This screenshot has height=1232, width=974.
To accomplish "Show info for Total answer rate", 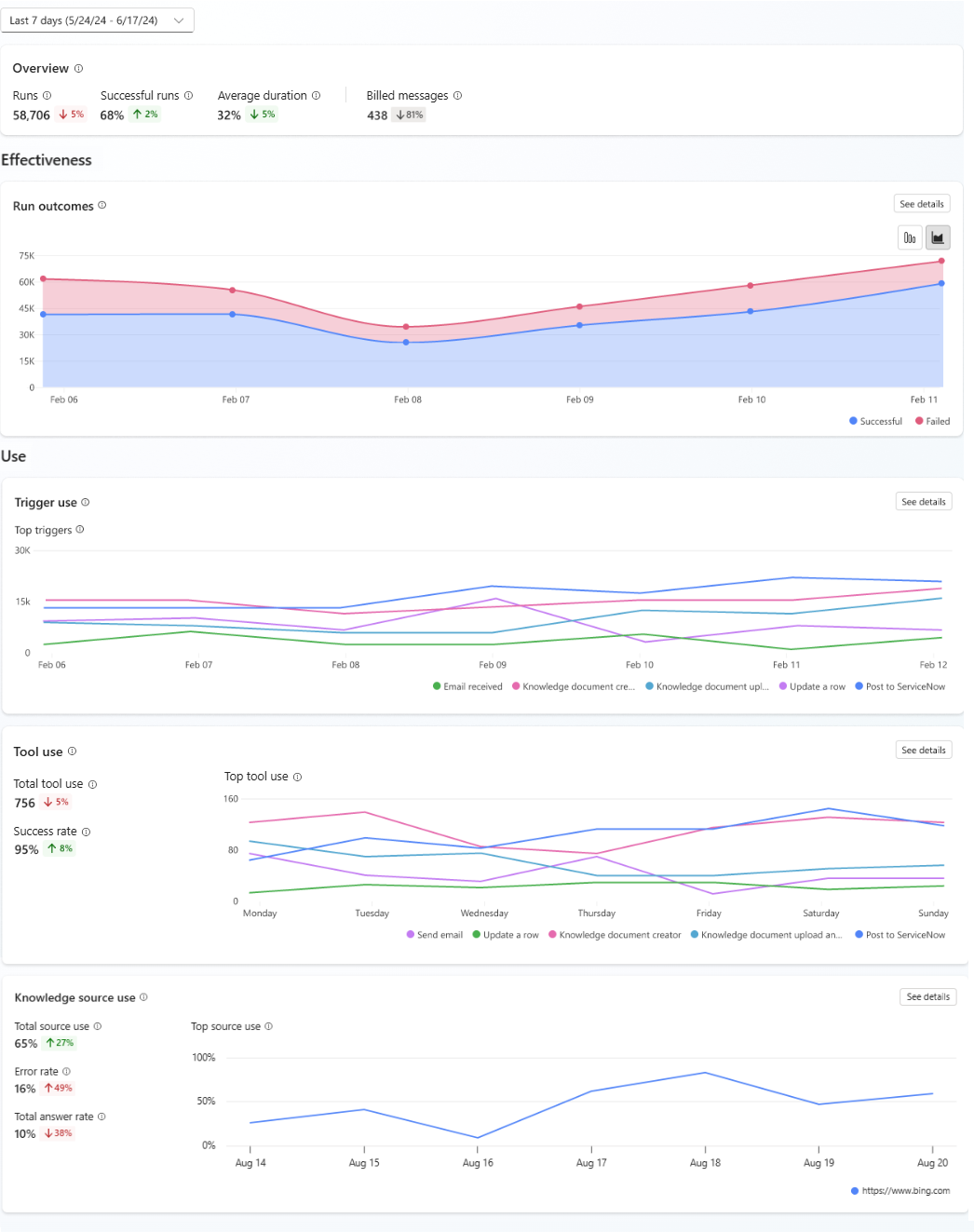I will coord(101,1117).
